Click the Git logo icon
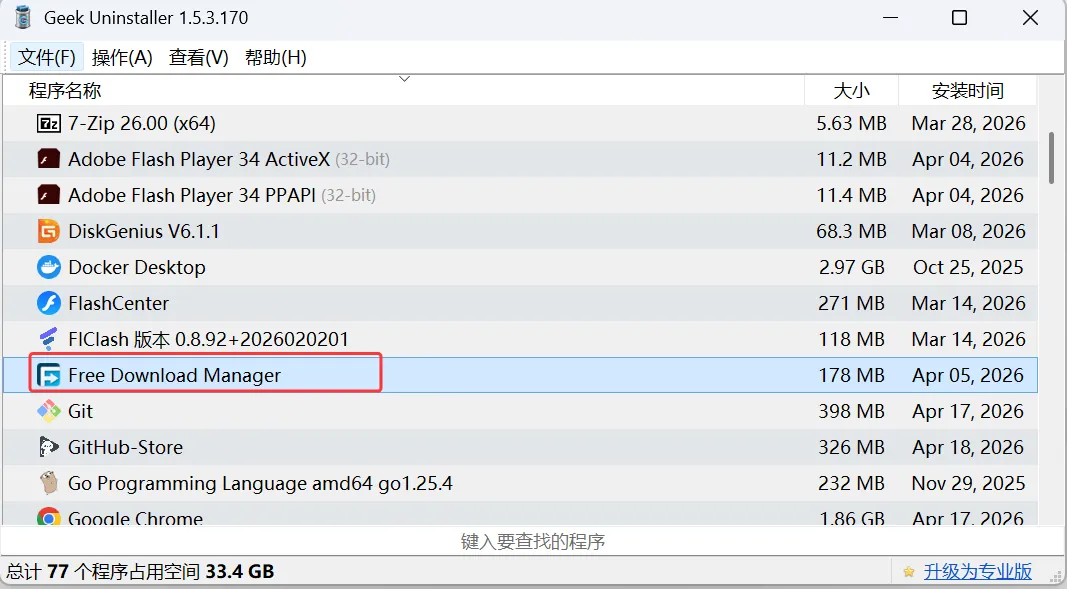Image resolution: width=1067 pixels, height=589 pixels. (48, 411)
